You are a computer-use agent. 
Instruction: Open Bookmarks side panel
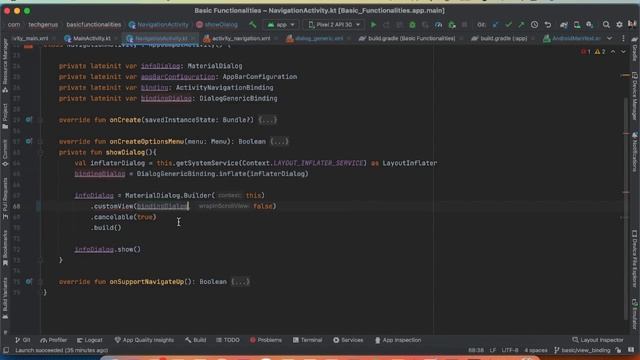click(x=5, y=248)
